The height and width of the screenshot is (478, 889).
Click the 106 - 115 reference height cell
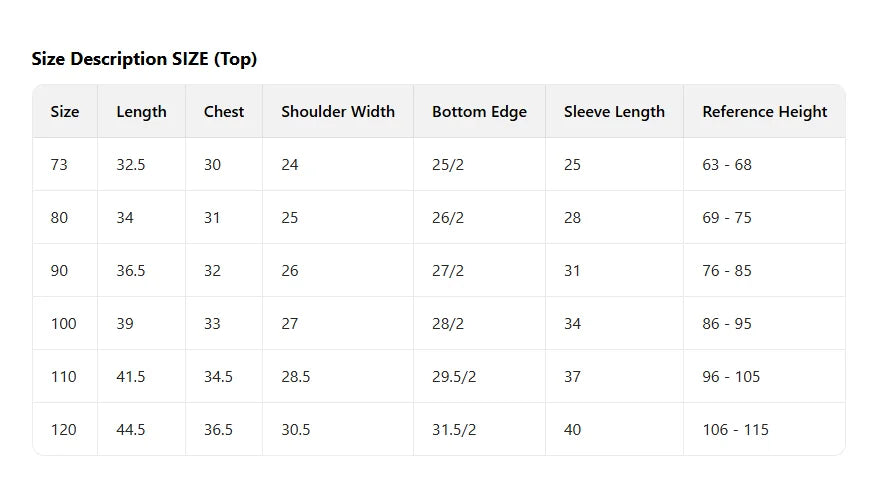tap(735, 429)
